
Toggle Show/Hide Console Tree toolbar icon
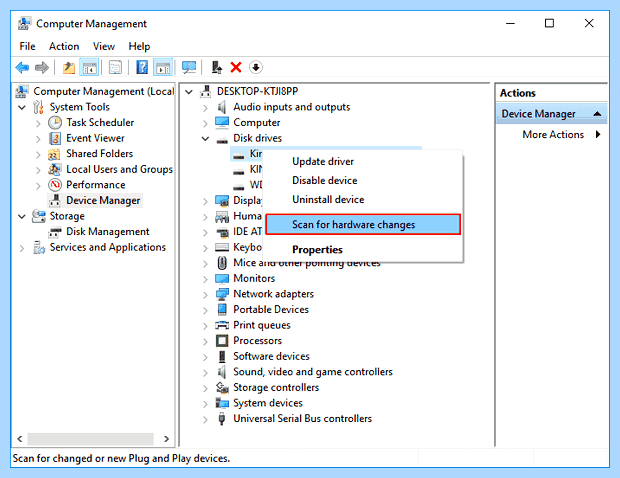89,68
